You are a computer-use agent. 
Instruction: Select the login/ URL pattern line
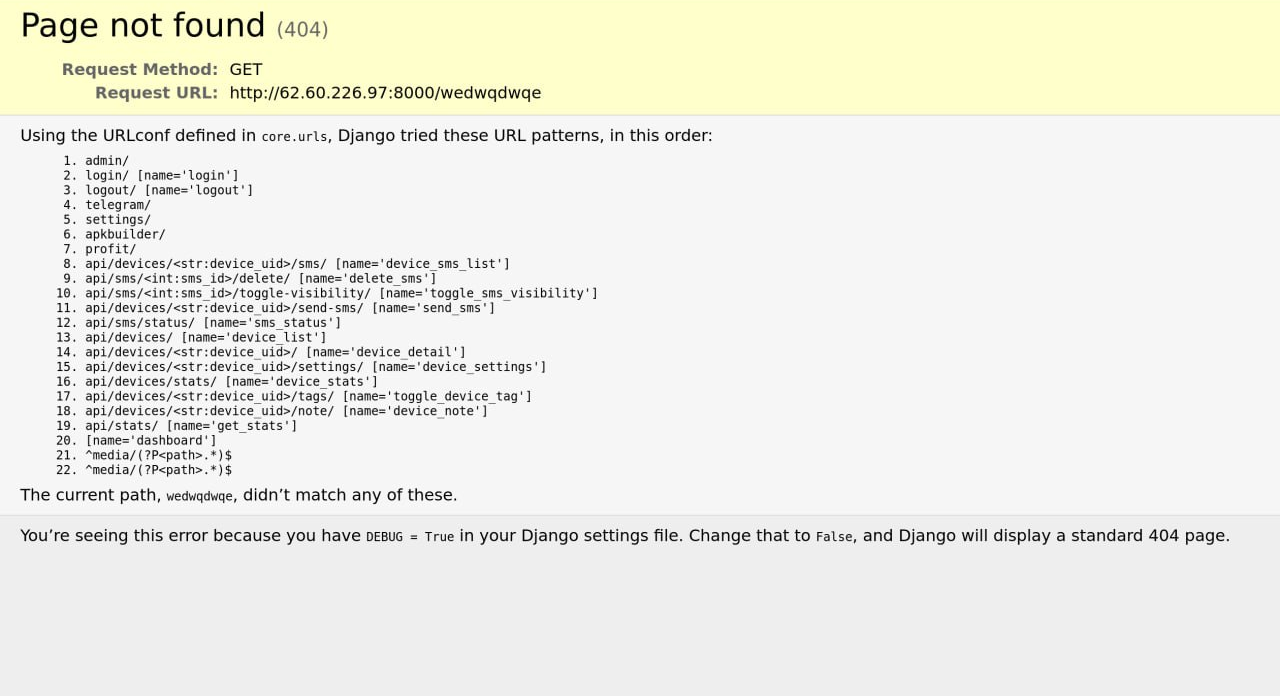[161, 176]
